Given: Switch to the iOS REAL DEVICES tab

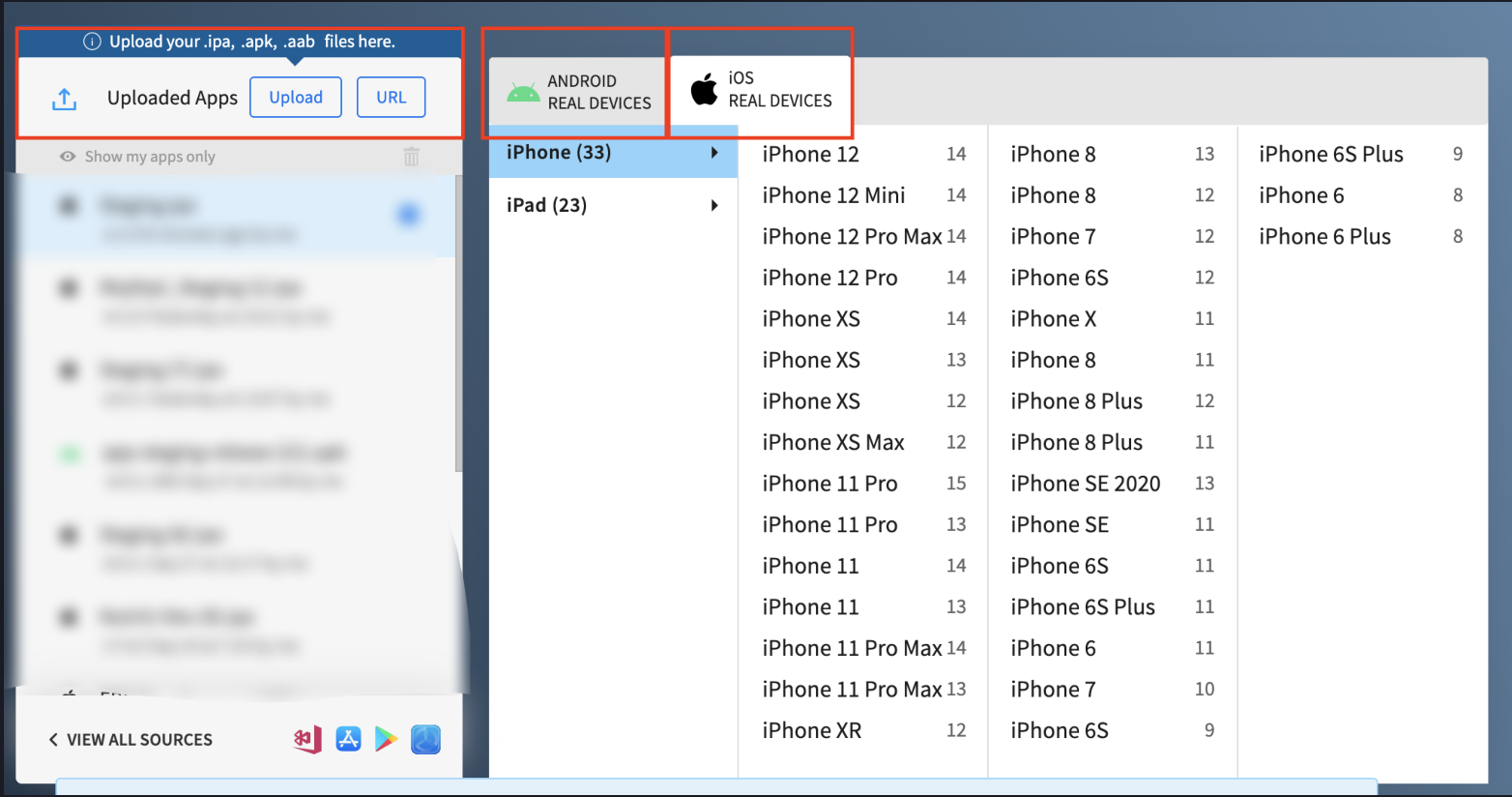Looking at the screenshot, I should (760, 89).
